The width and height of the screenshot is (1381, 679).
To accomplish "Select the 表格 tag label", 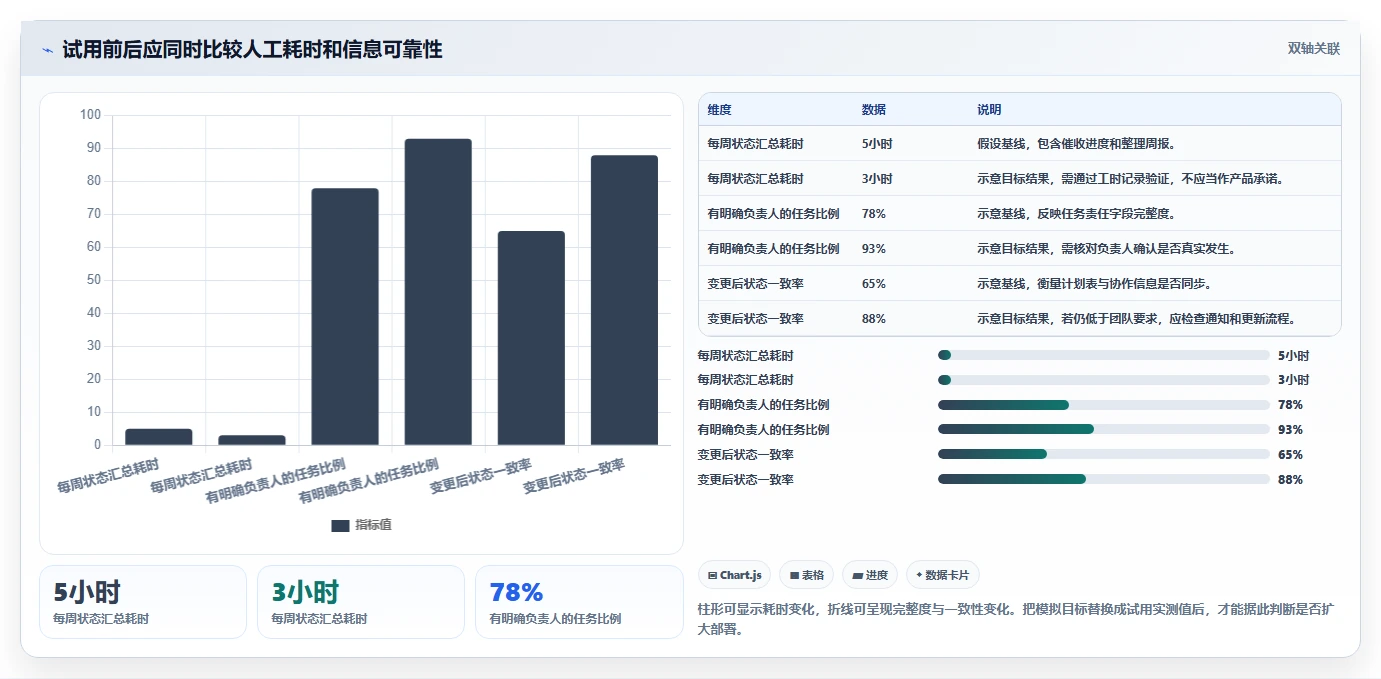I will (x=813, y=575).
